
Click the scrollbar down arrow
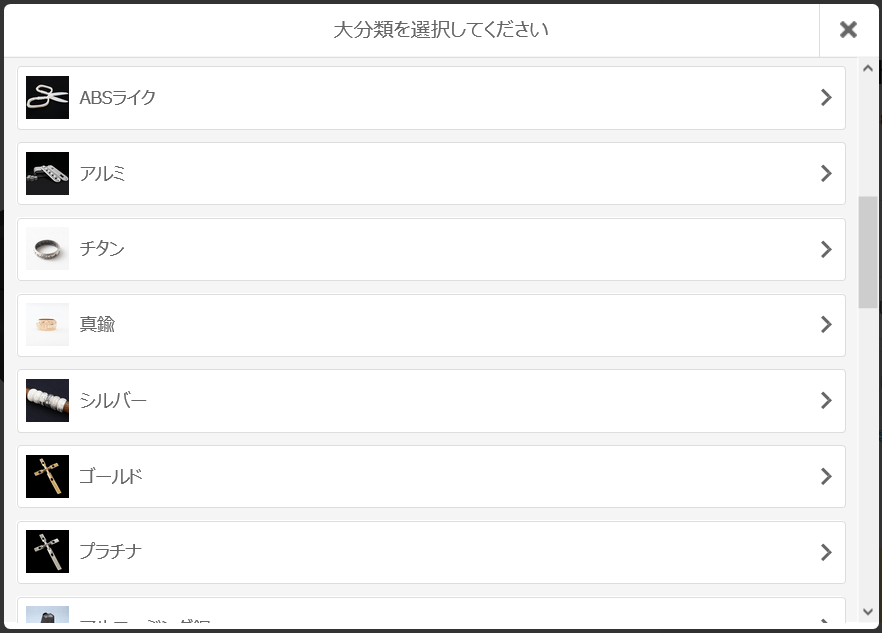[x=868, y=612]
